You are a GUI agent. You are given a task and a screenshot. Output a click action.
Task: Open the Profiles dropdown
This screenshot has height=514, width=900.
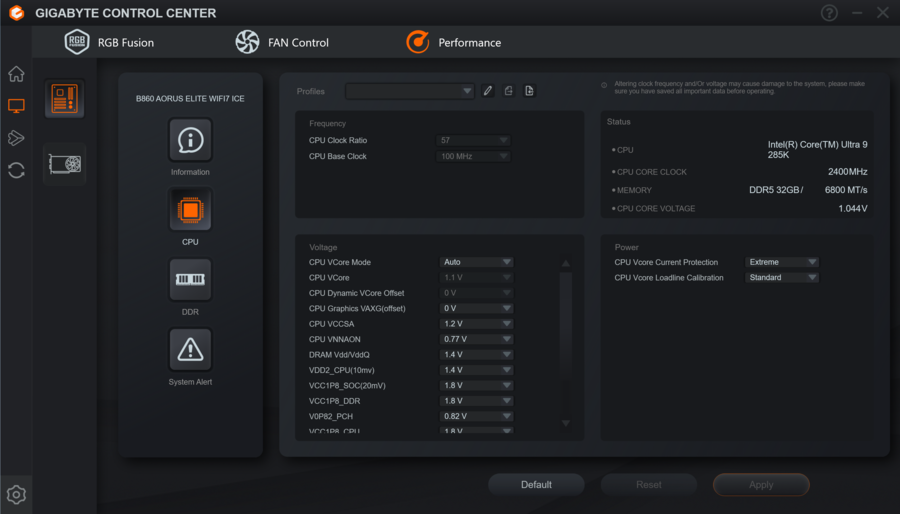[x=409, y=91]
